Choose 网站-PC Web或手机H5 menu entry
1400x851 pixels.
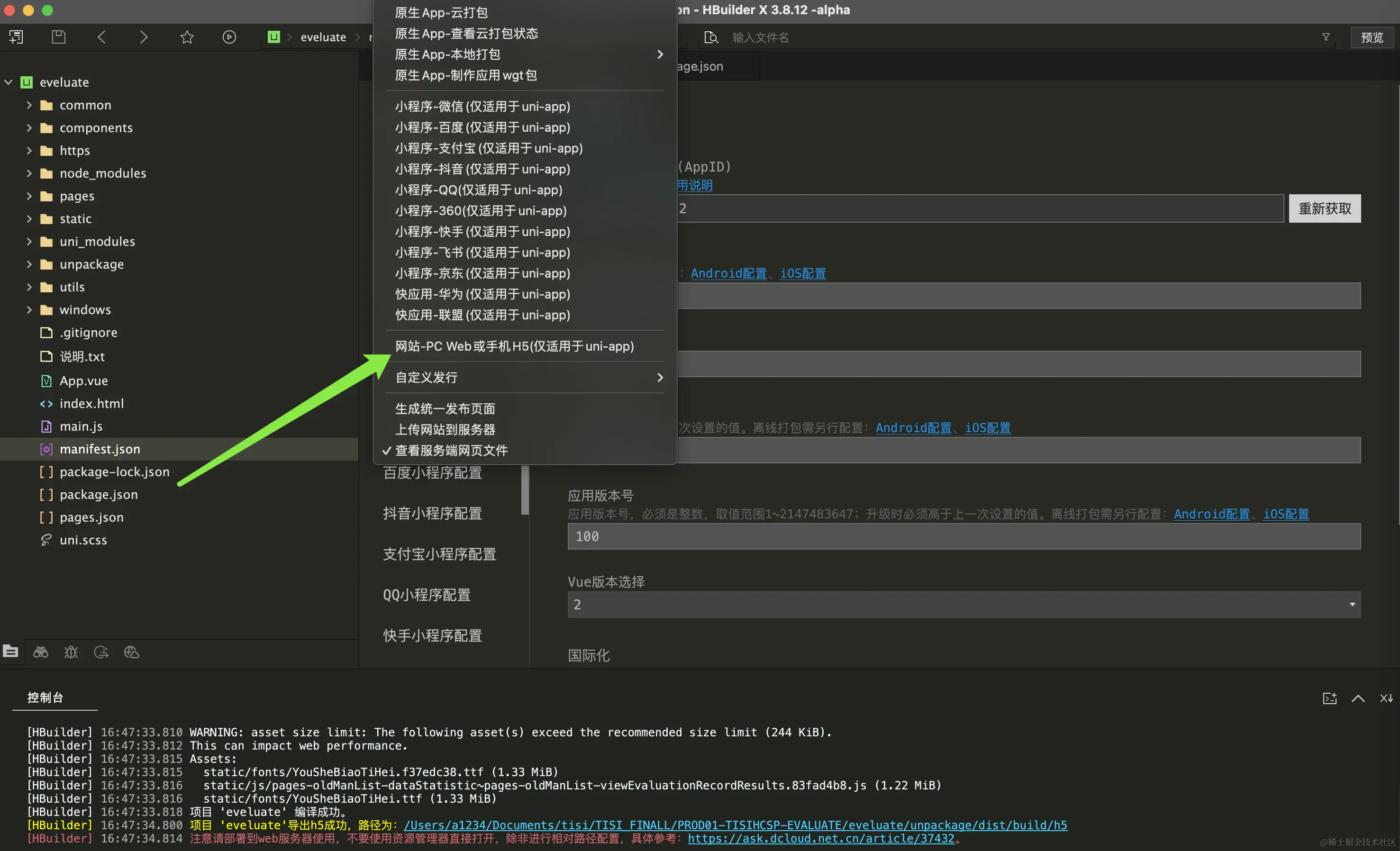[514, 346]
